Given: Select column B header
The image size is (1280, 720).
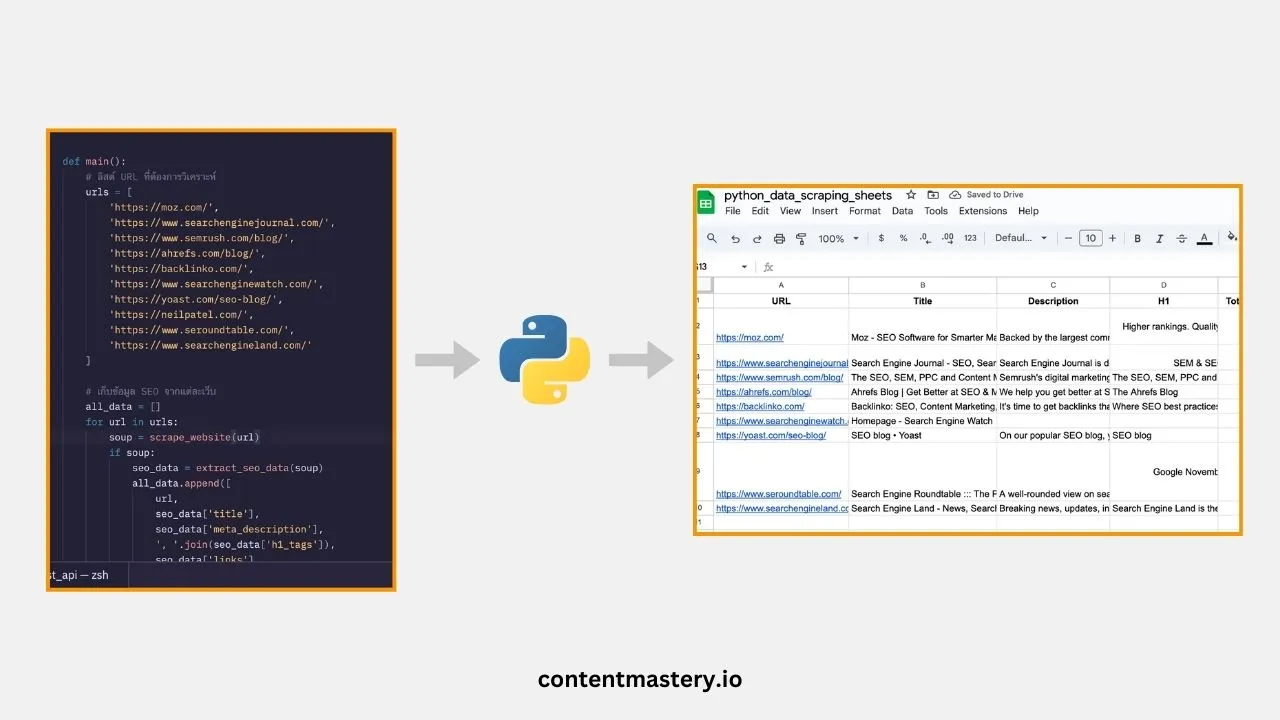Looking at the screenshot, I should pyautogui.click(x=923, y=285).
